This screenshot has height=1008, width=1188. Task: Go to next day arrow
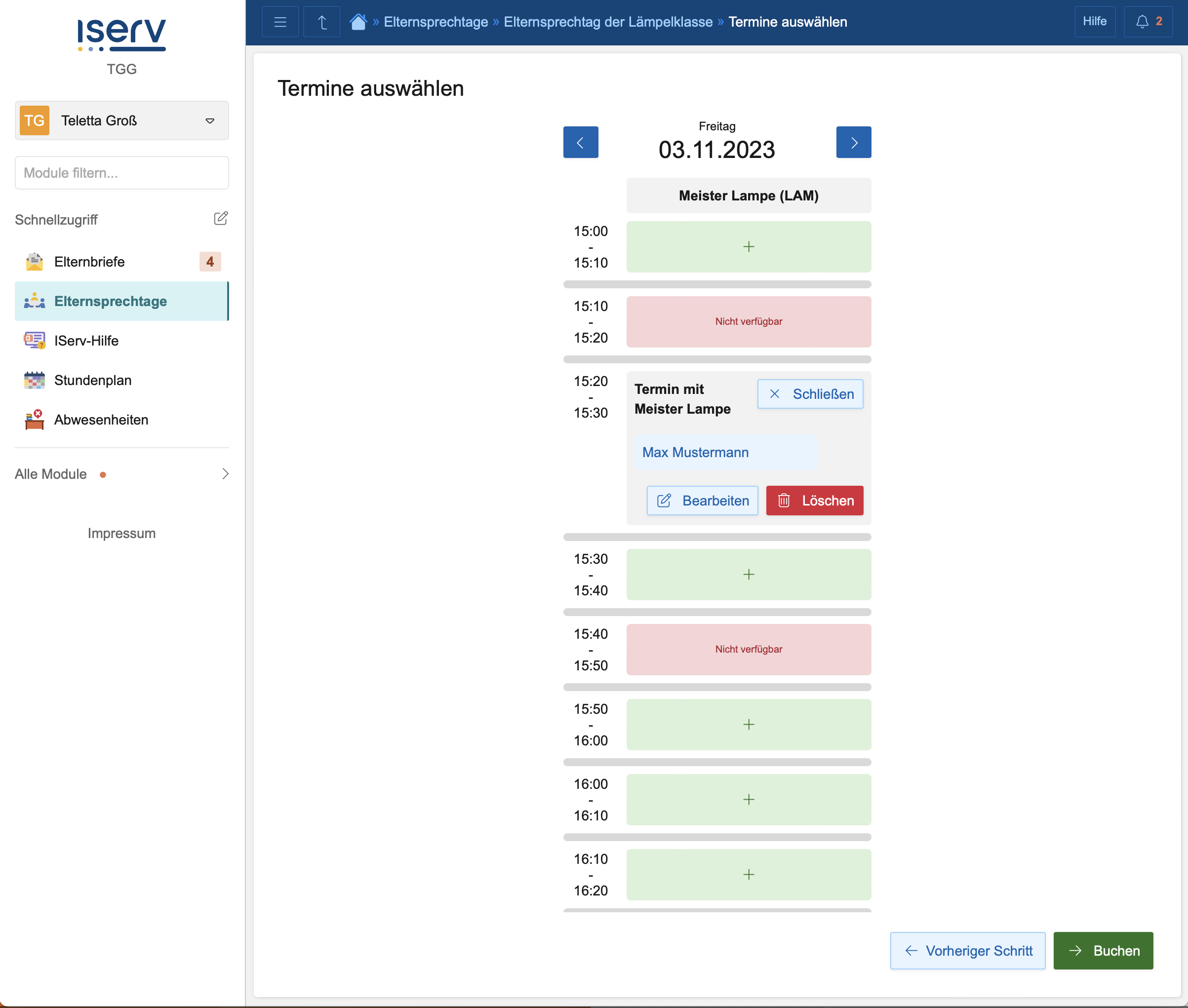[x=853, y=142]
